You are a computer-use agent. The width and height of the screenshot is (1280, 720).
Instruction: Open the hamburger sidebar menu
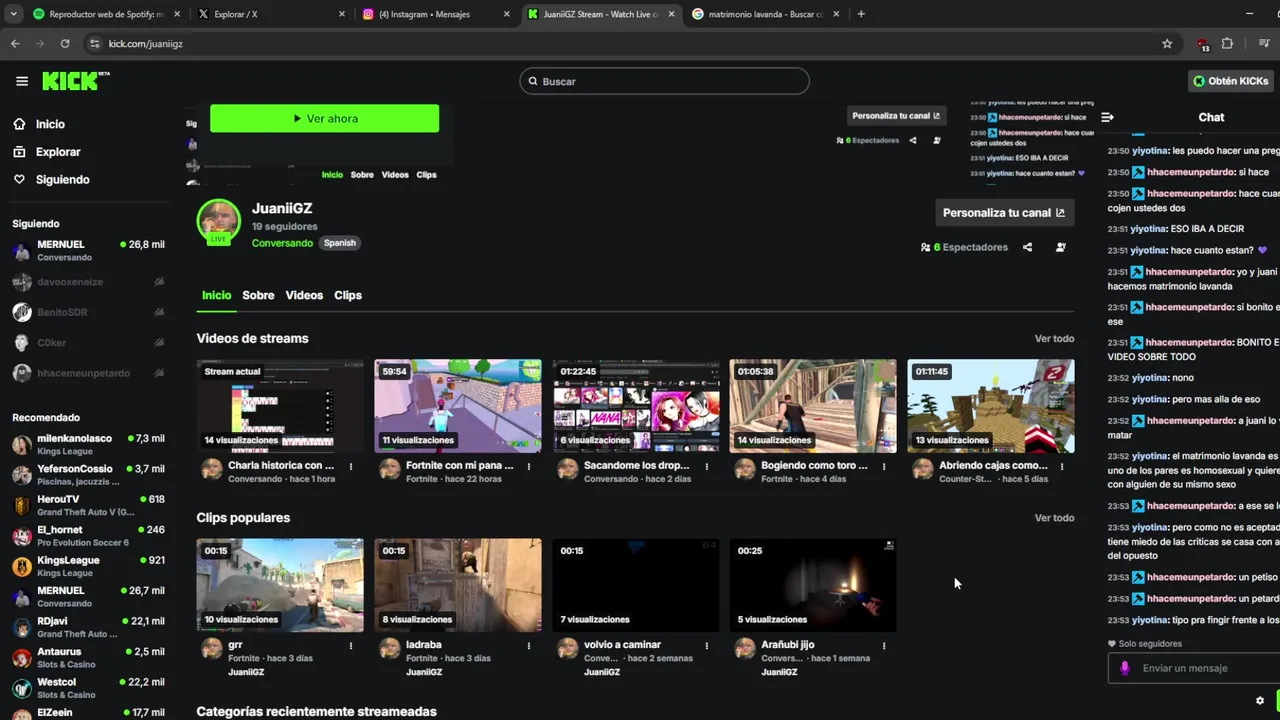point(22,81)
